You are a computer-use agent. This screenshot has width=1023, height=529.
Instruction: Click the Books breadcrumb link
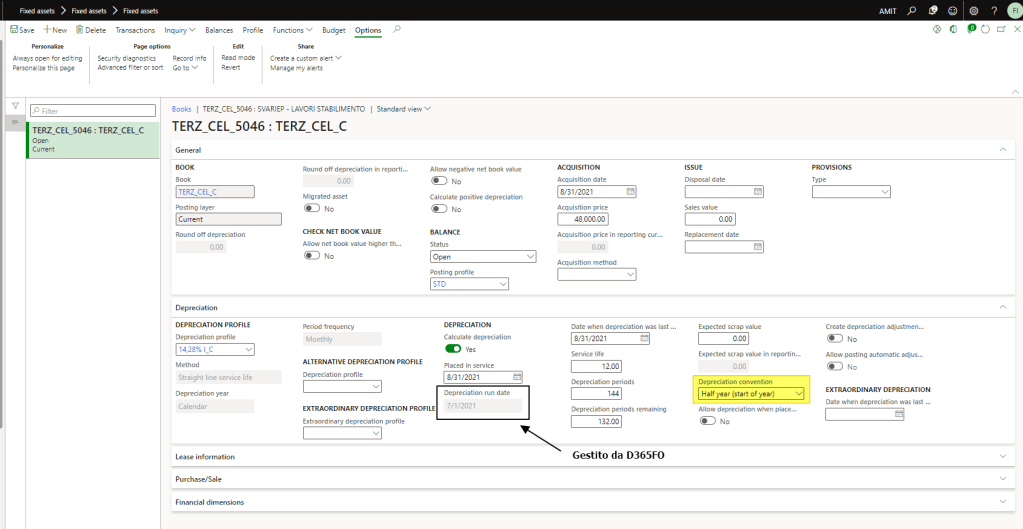181,108
